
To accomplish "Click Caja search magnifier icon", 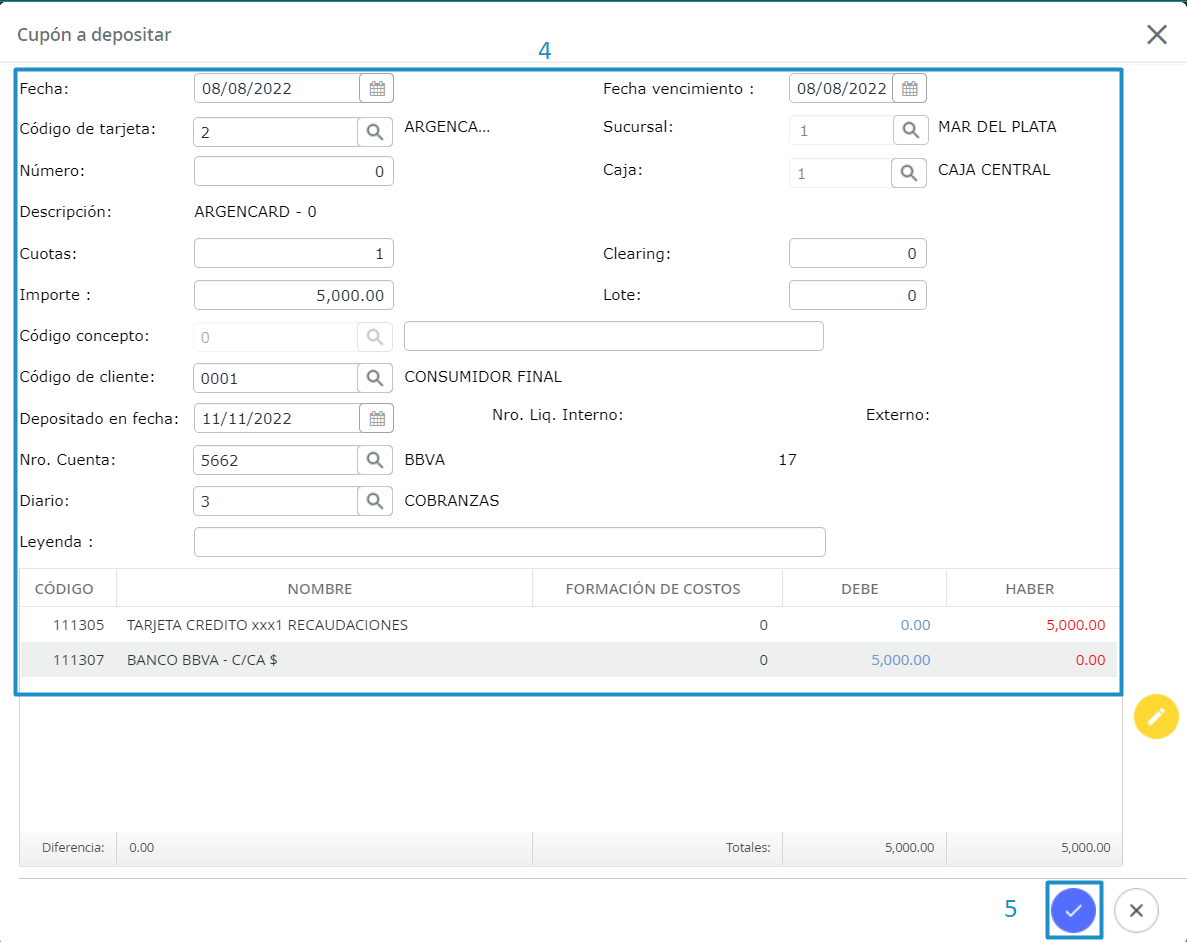I will 909,173.
